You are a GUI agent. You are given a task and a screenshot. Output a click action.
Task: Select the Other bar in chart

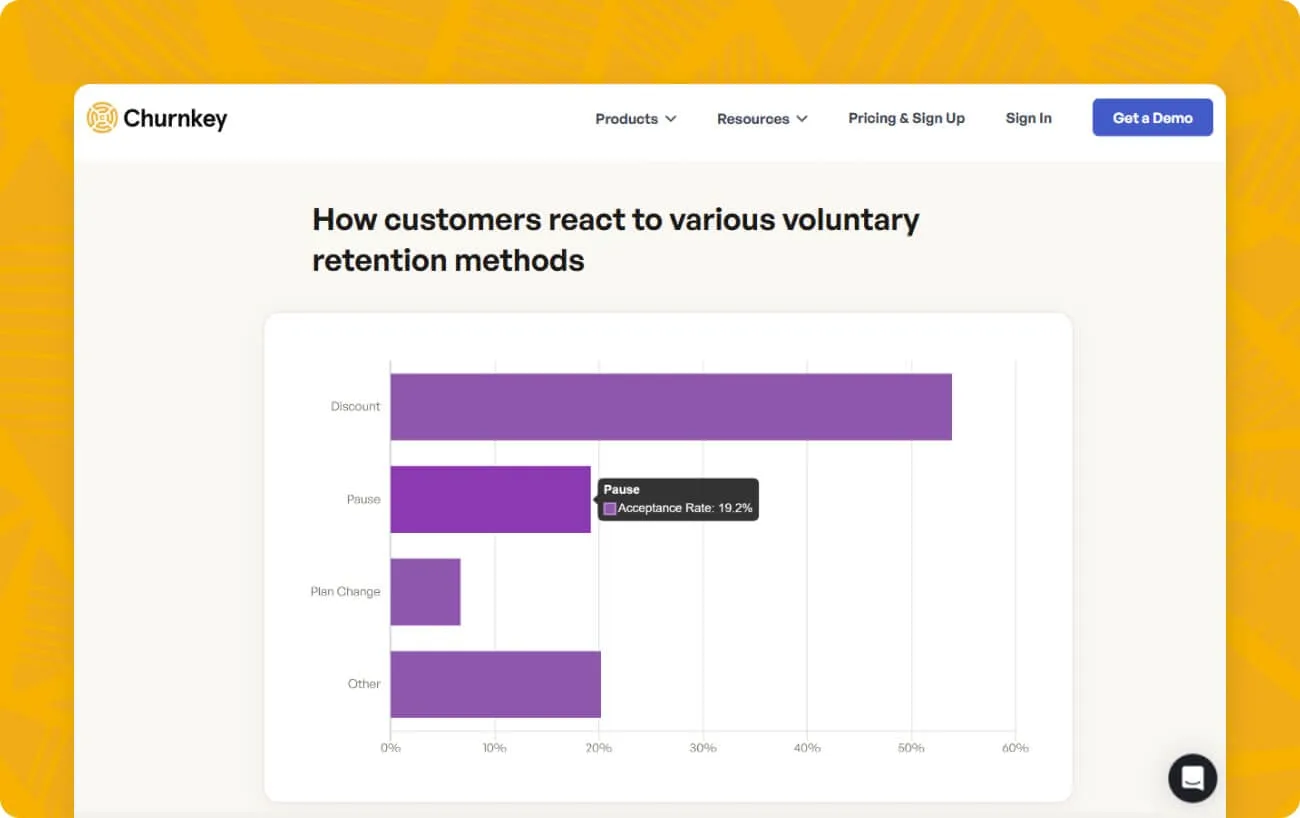click(x=495, y=684)
